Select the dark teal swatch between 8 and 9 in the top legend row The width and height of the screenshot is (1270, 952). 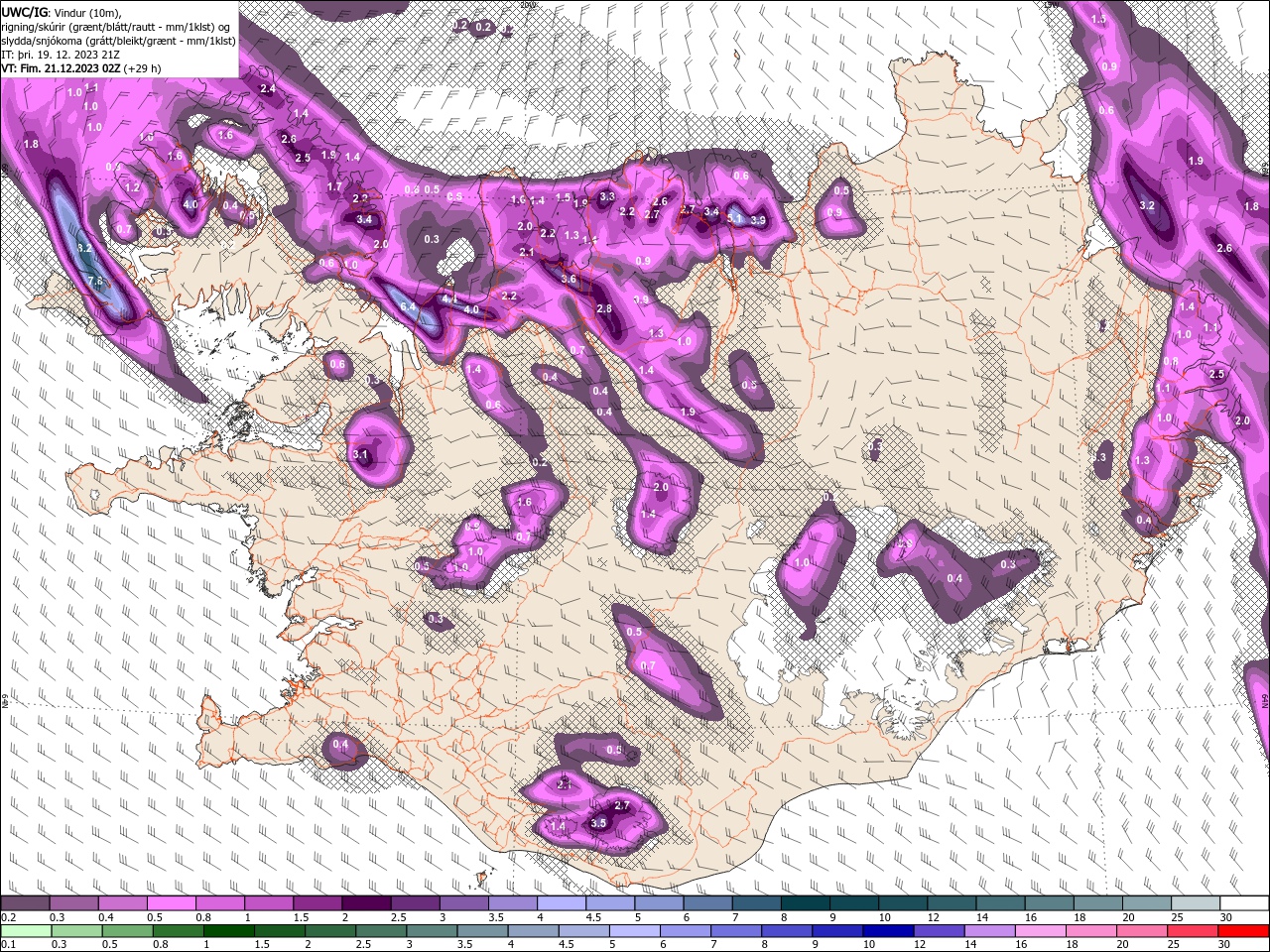[806, 903]
